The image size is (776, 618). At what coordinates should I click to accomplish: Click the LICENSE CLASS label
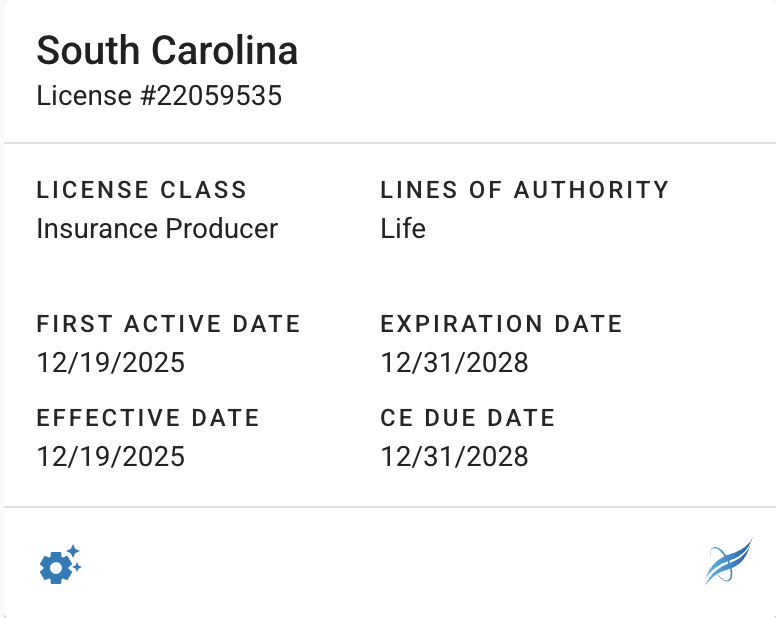[x=141, y=190]
